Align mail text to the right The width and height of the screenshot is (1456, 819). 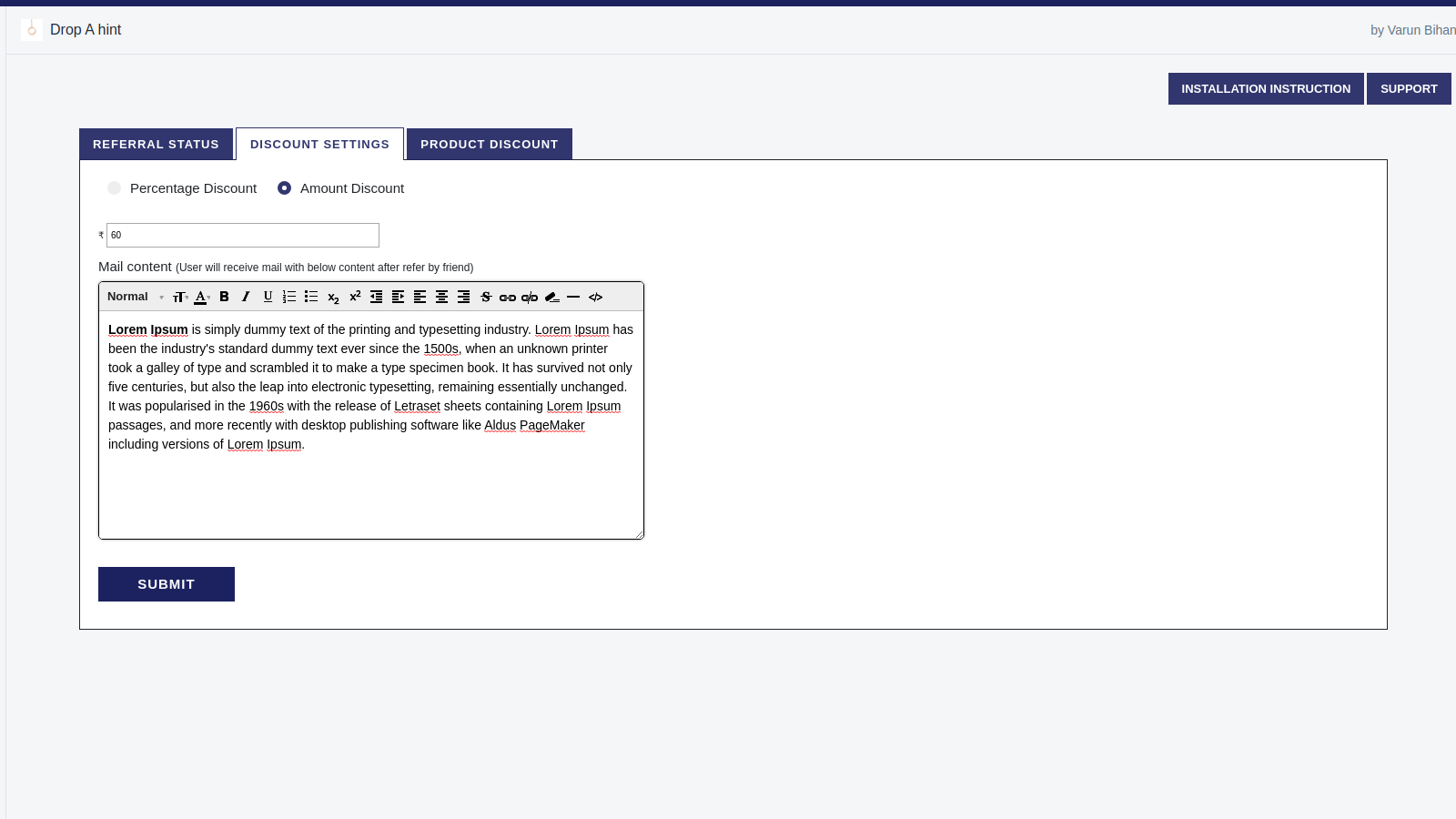click(463, 297)
